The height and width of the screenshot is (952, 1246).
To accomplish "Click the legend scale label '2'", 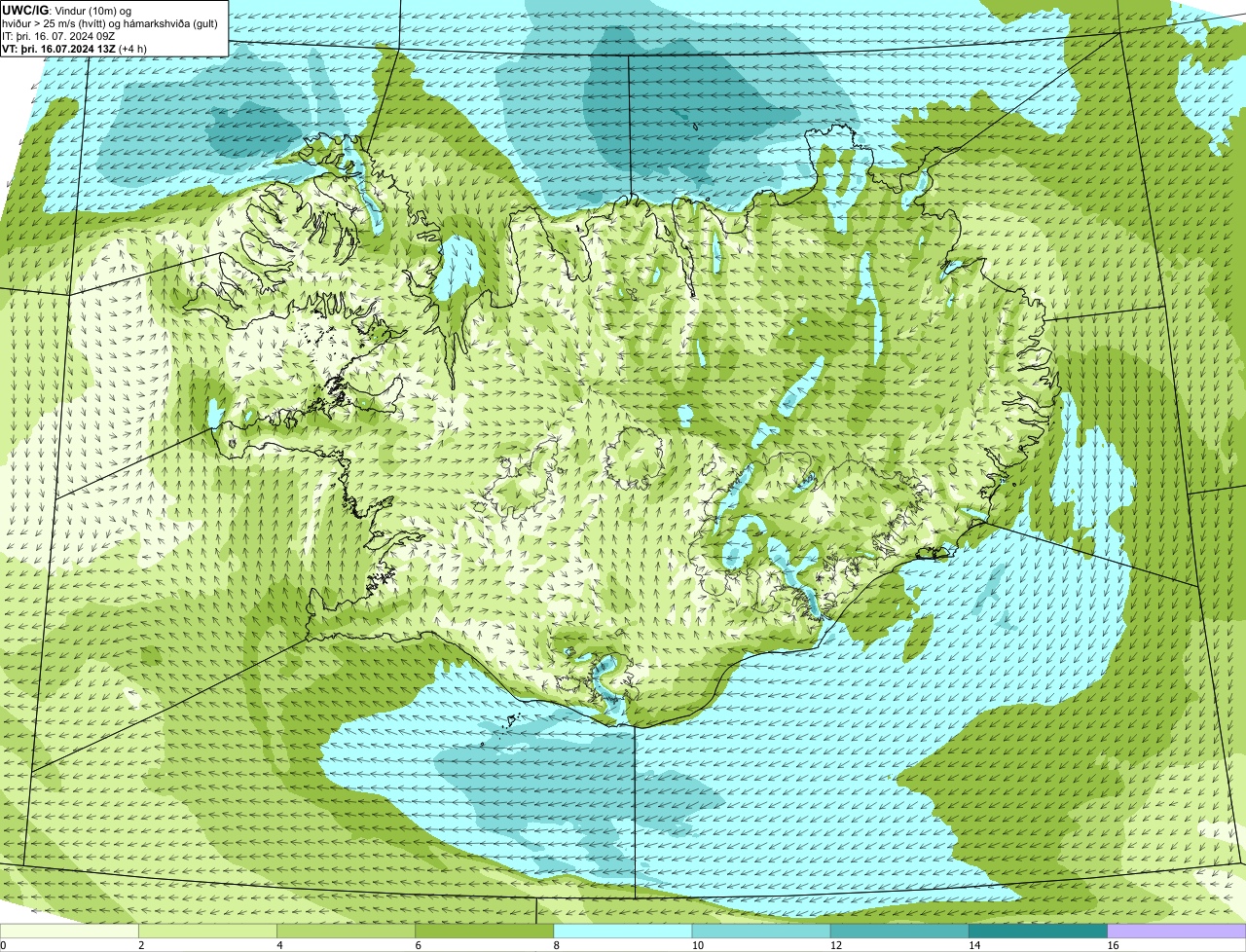I will pyautogui.click(x=141, y=945).
